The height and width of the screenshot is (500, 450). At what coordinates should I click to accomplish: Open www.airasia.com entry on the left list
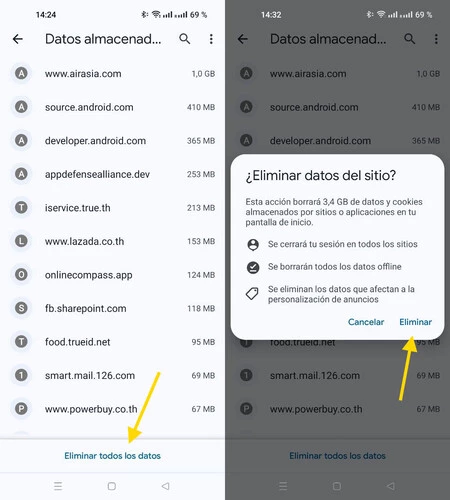pyautogui.click(x=112, y=74)
